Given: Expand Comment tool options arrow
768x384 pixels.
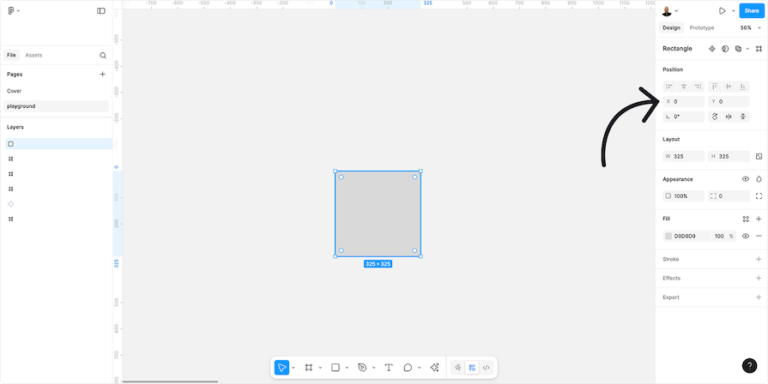Looking at the screenshot, I should pos(419,368).
